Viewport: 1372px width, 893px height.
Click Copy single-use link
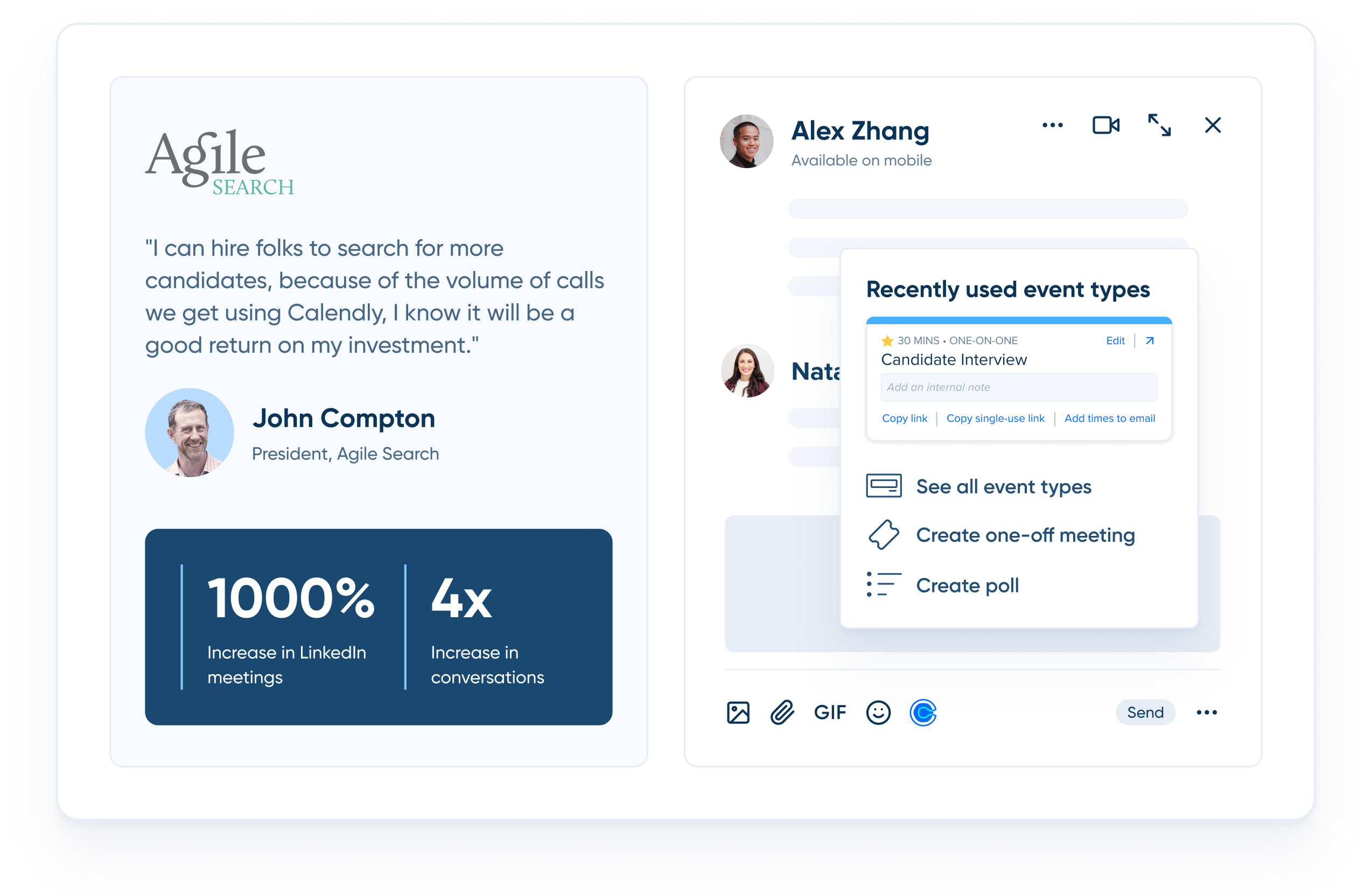coord(995,418)
